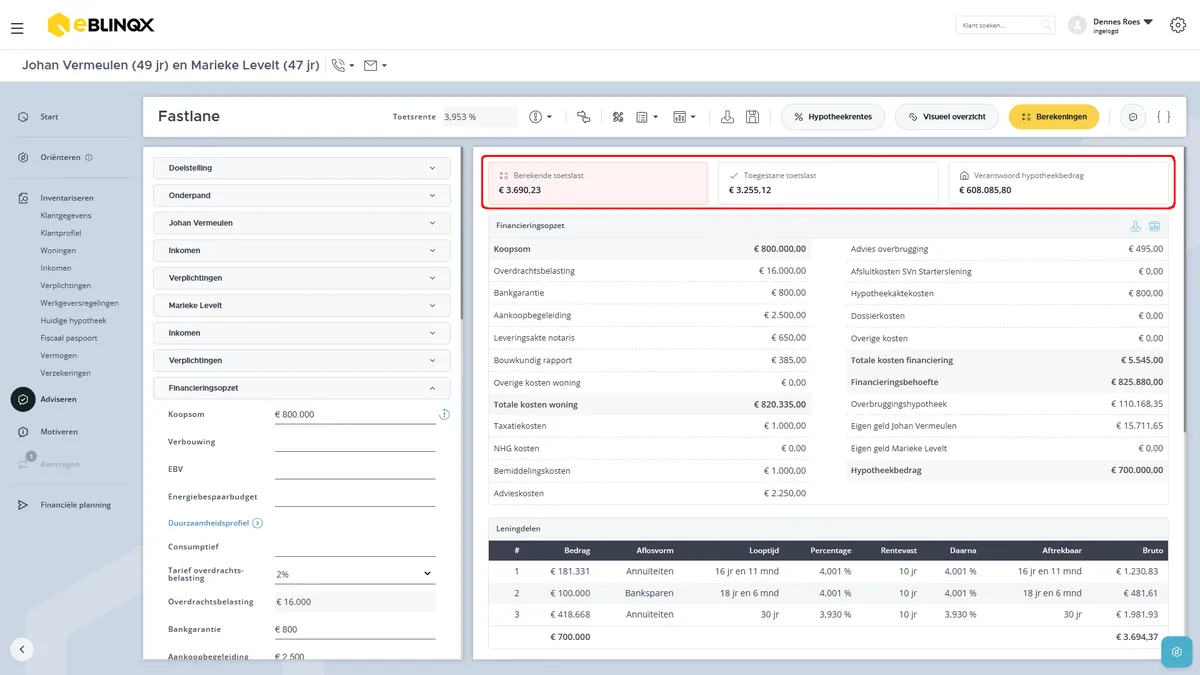The width and height of the screenshot is (1200, 675).
Task: Click the info icon next to Koopsom
Action: click(x=444, y=414)
